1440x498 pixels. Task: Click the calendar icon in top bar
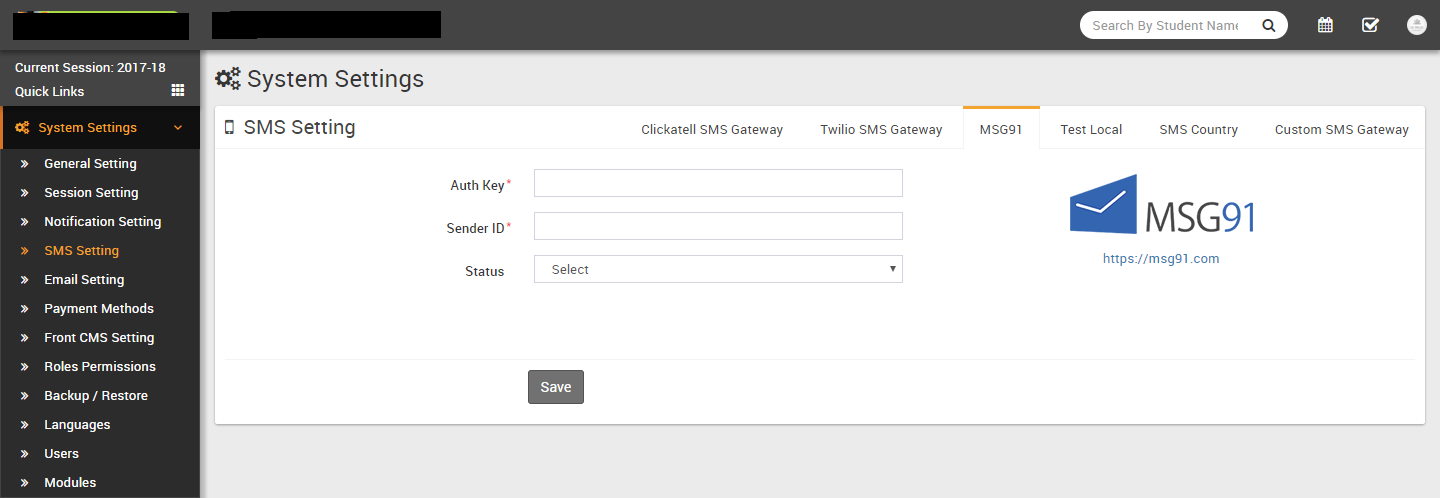[x=1325, y=25]
